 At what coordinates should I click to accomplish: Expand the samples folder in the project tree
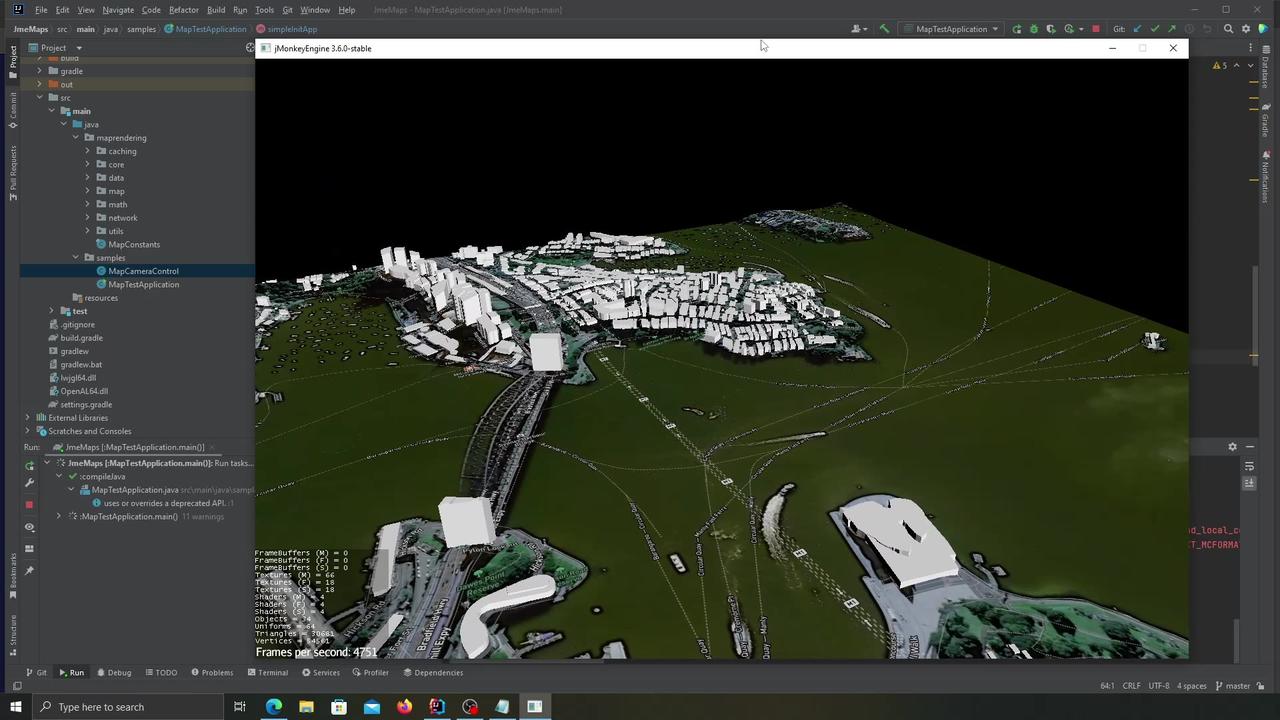[75, 257]
